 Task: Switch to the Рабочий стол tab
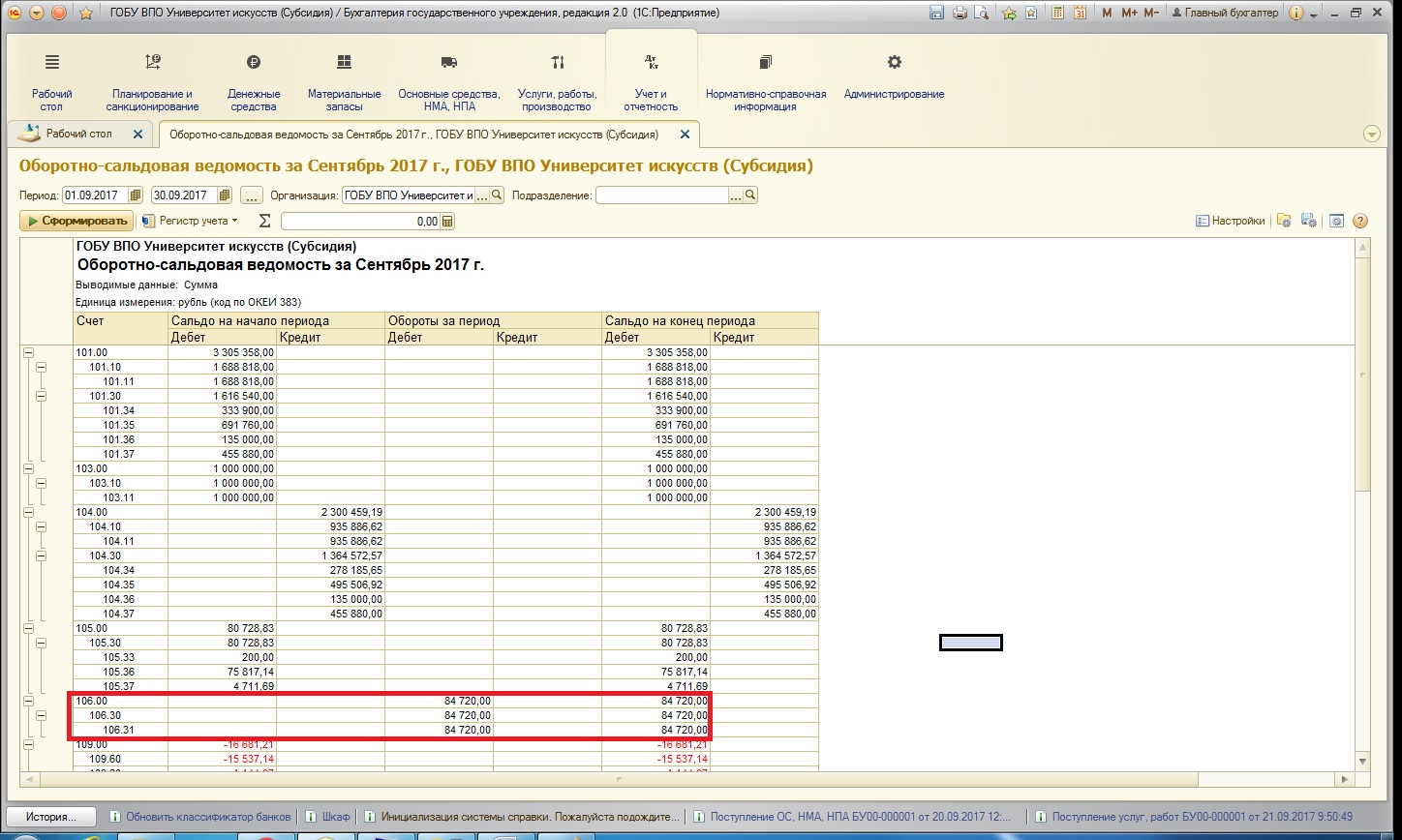point(79,134)
